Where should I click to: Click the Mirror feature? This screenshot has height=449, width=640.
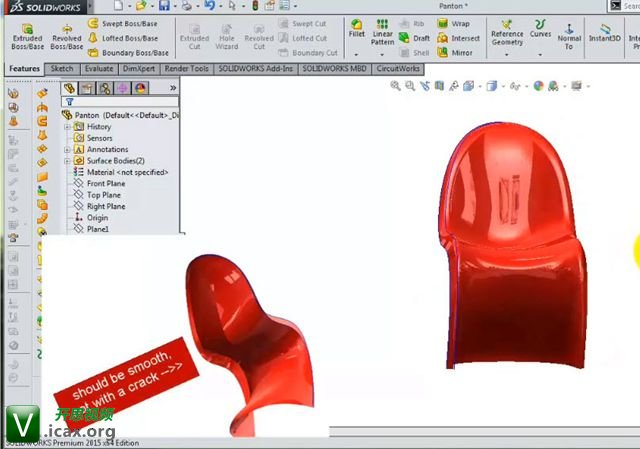pyautogui.click(x=454, y=53)
